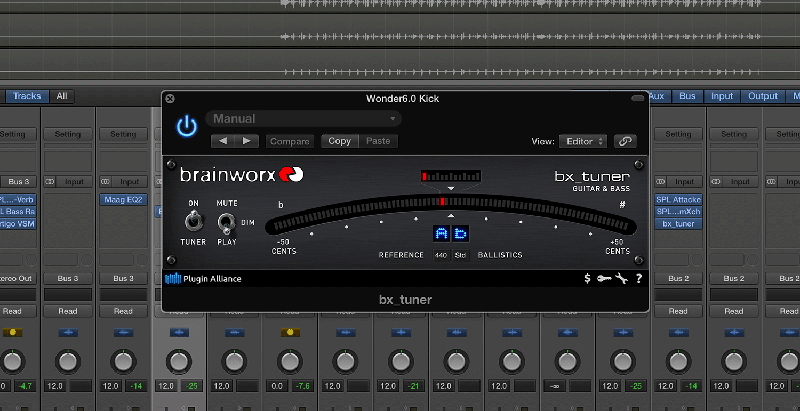Open the key license icon

click(x=604, y=278)
